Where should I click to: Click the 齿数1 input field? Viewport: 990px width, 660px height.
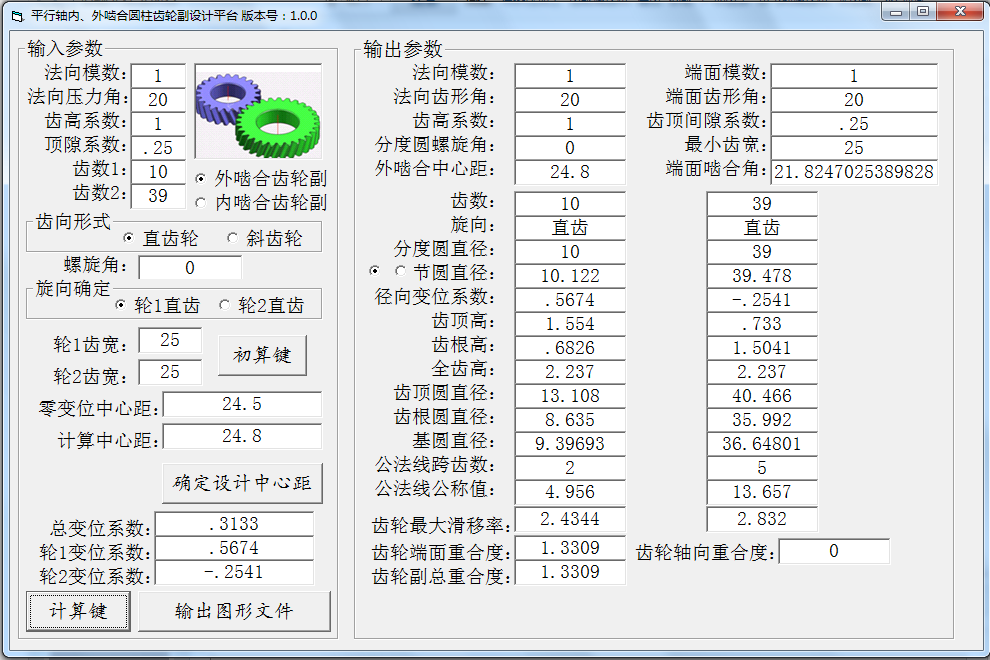(158, 172)
